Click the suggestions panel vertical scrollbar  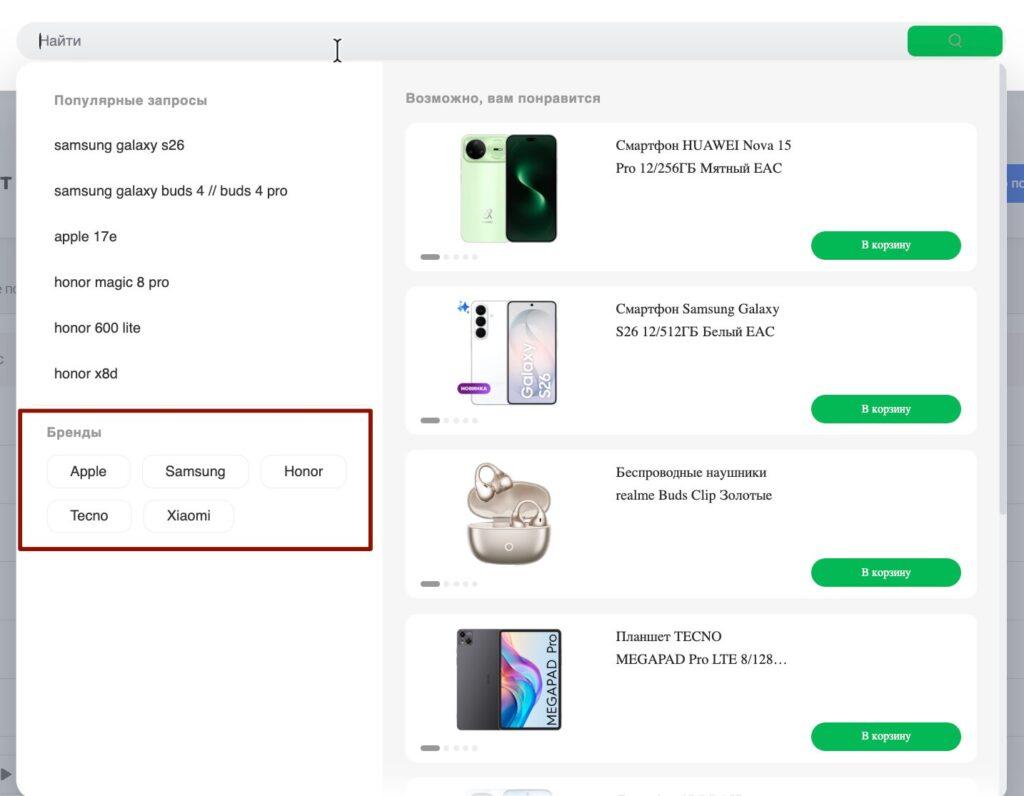[1002, 287]
